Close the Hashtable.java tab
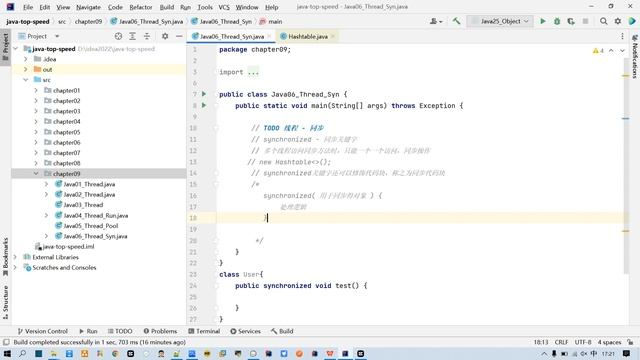The height and width of the screenshot is (360, 640). 333,36
